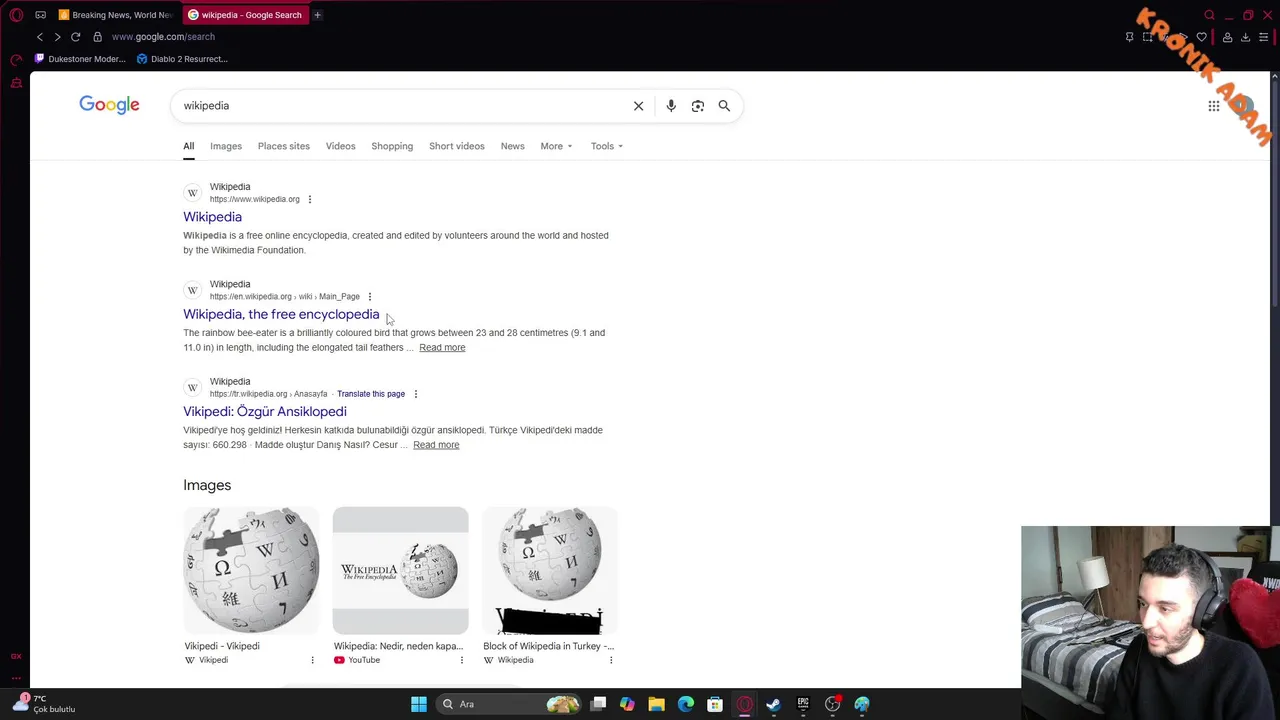Image resolution: width=1280 pixels, height=720 pixels.
Task: Click the Google search magnifier button
Action: coord(724,106)
